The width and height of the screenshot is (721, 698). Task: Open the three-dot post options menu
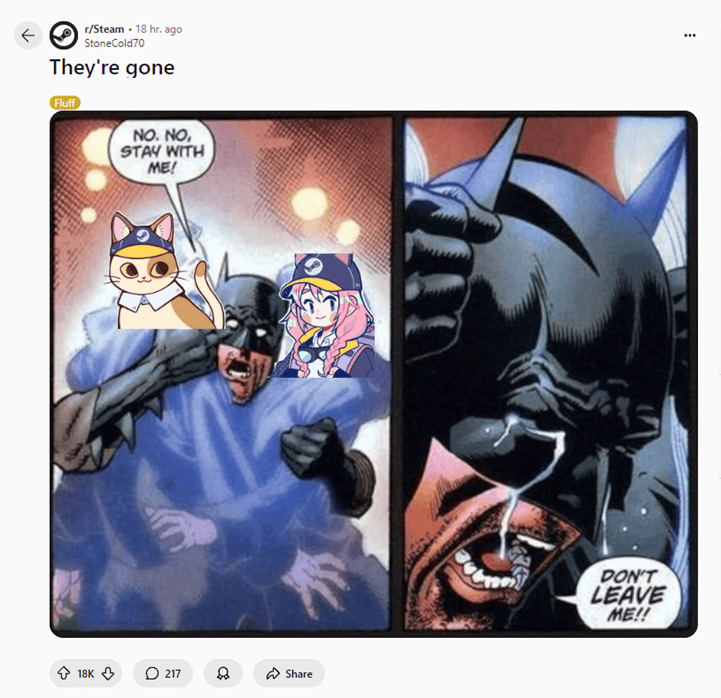[x=690, y=35]
